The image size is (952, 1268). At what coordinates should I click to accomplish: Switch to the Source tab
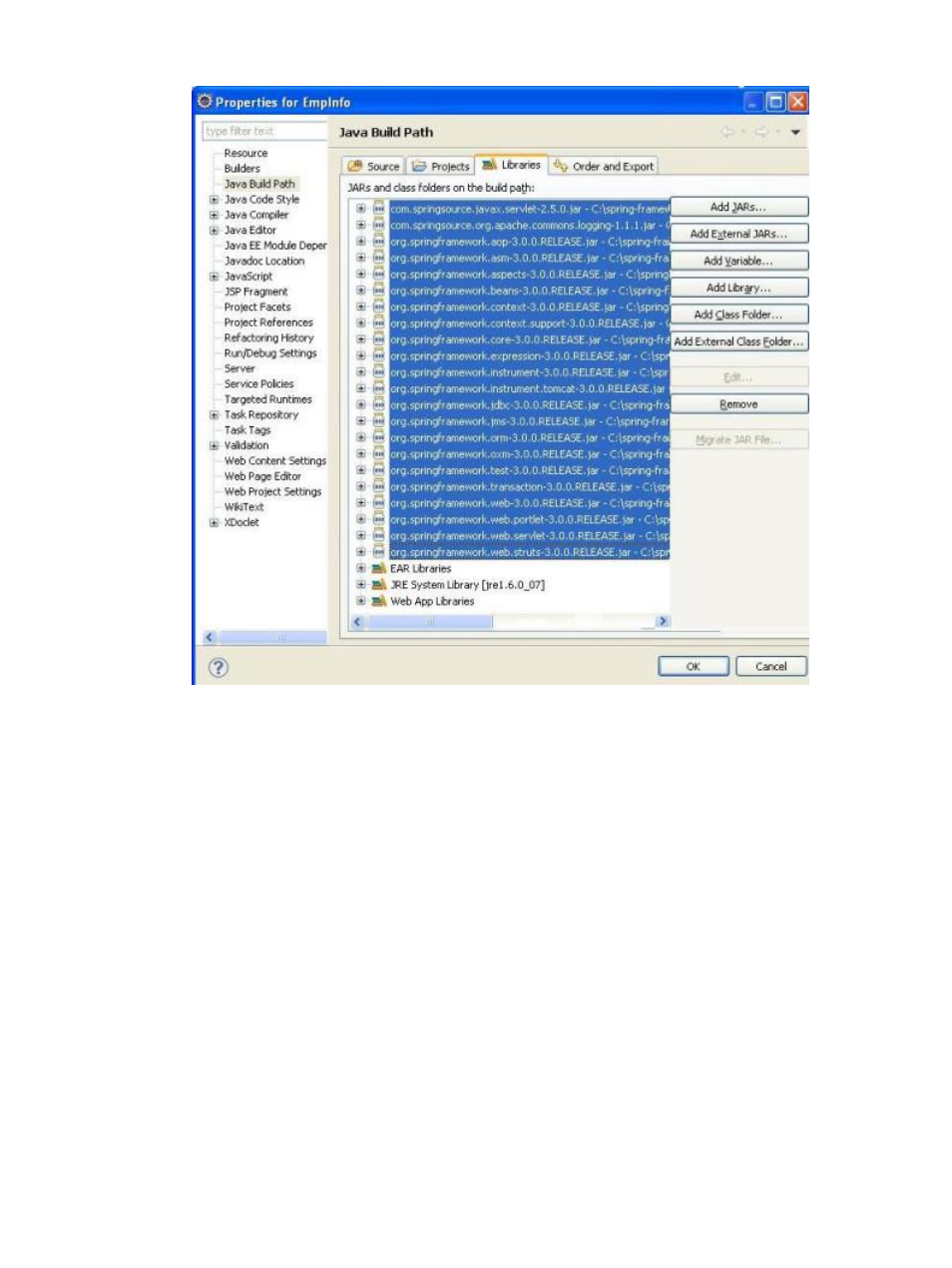click(373, 167)
